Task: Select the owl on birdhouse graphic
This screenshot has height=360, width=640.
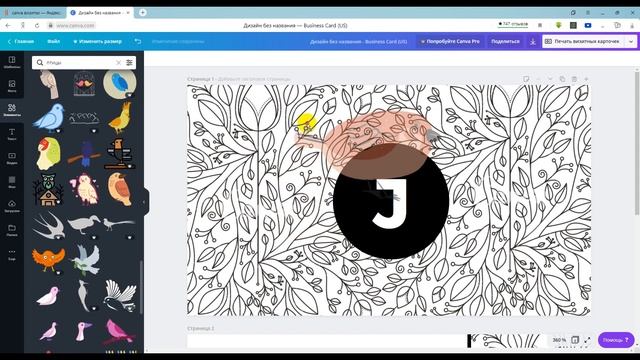Action: (49, 189)
